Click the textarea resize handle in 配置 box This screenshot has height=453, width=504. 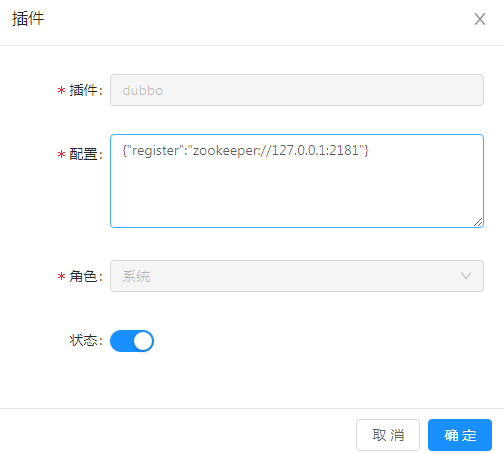478,222
